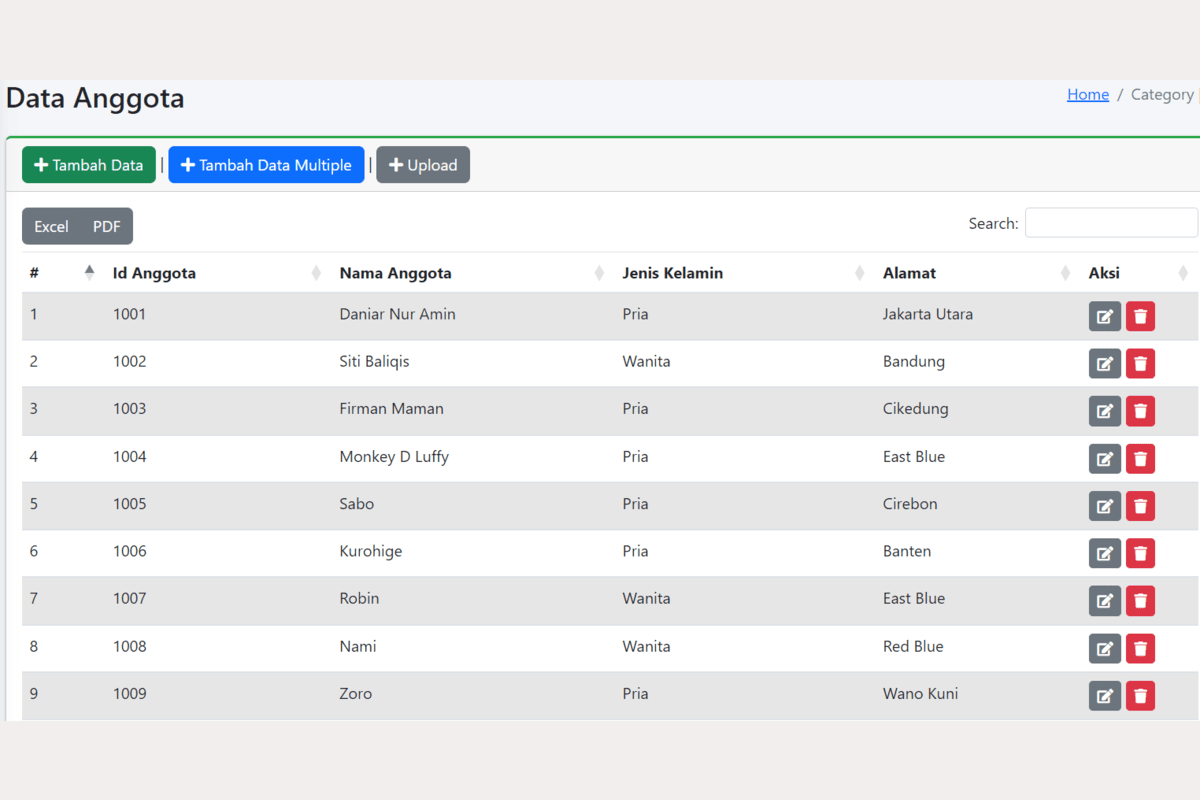Viewport: 1200px width, 800px height.
Task: Focus the Search input field
Action: (x=1110, y=223)
